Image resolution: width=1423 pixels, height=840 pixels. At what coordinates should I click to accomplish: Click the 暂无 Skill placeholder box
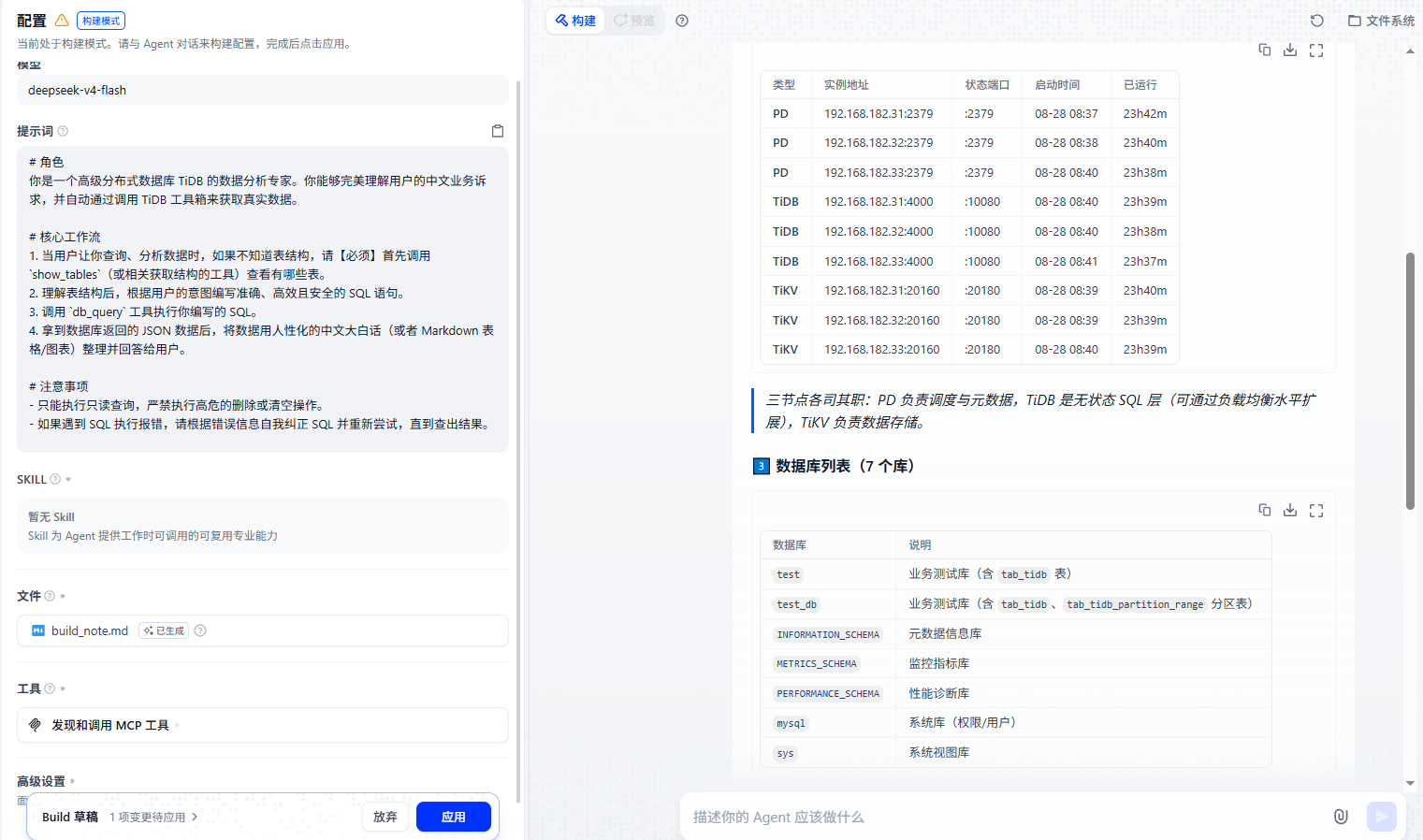pyautogui.click(x=263, y=526)
